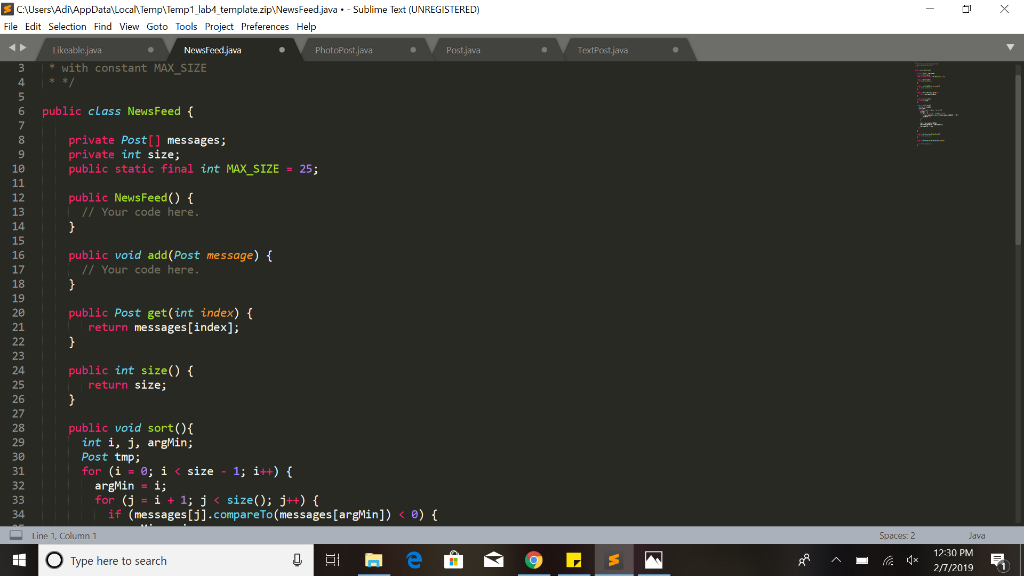This screenshot has width=1024, height=576.
Task: Show hidden system tray icons
Action: (836, 560)
